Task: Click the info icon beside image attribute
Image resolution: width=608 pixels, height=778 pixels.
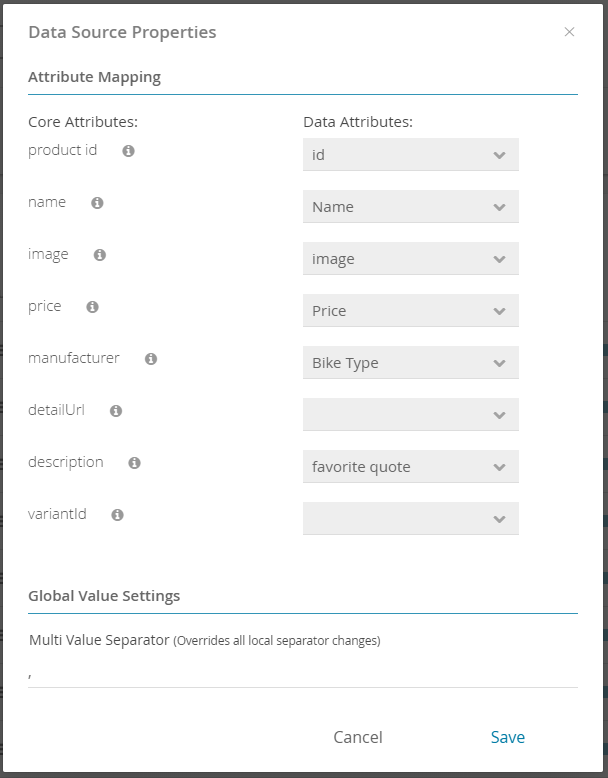Action: [100, 255]
